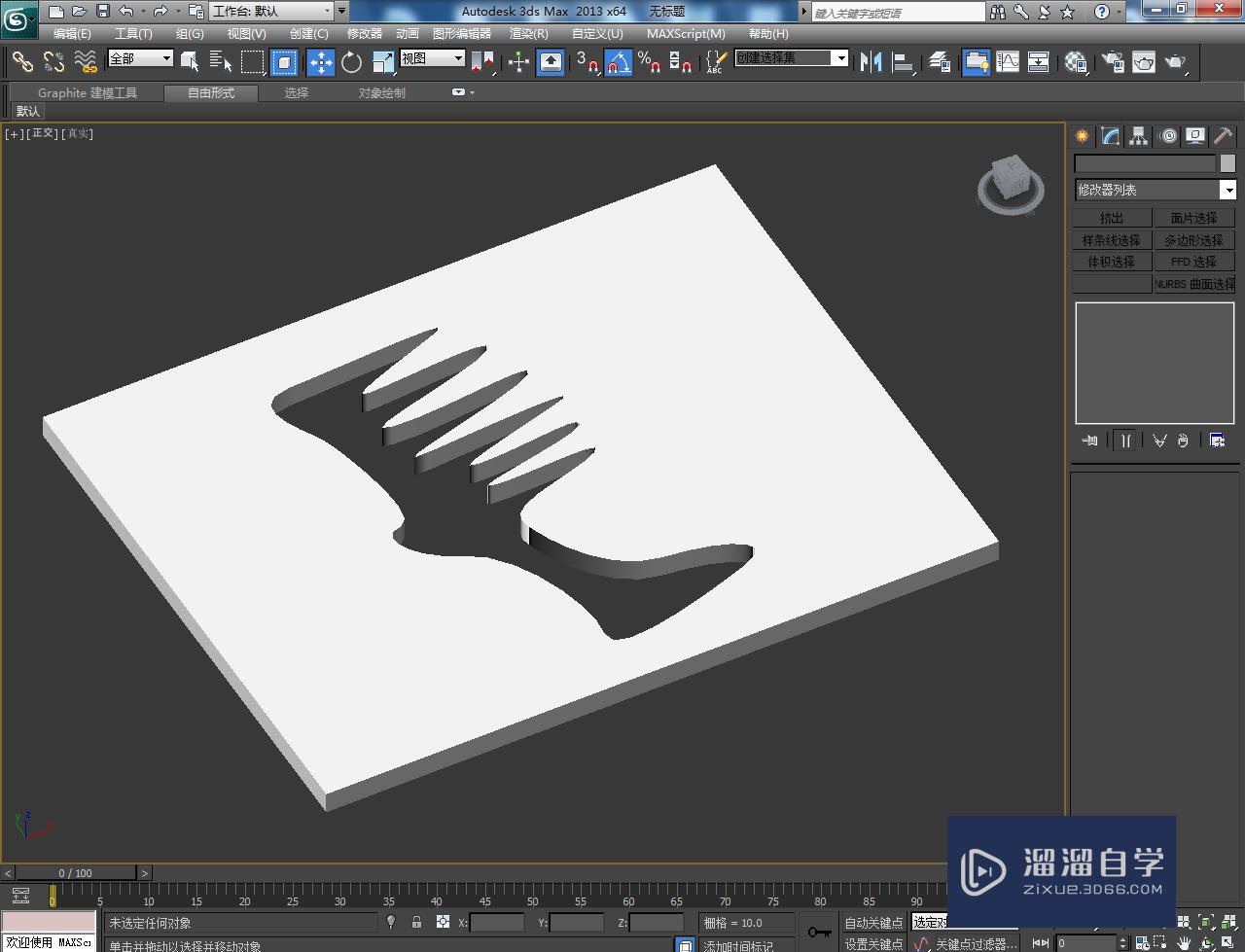Click the 挤出 modifier button
This screenshot has height=952, width=1245.
1112,218
